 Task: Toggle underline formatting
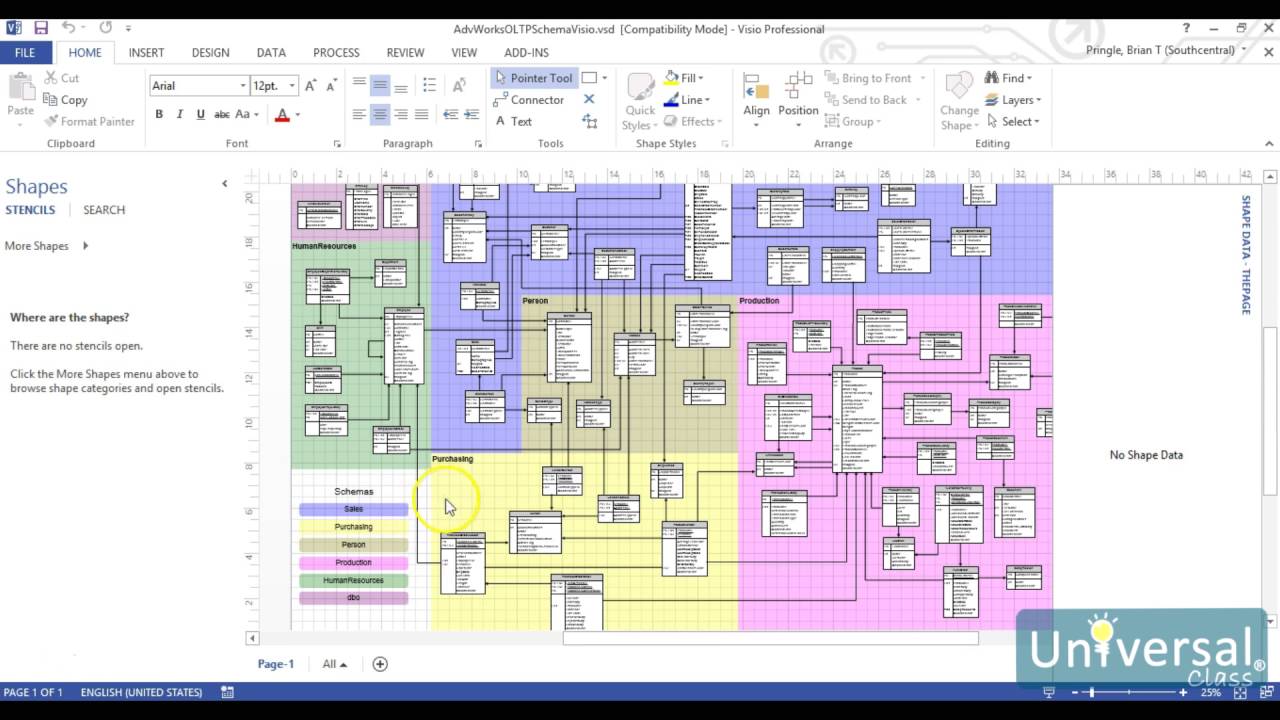click(x=201, y=115)
